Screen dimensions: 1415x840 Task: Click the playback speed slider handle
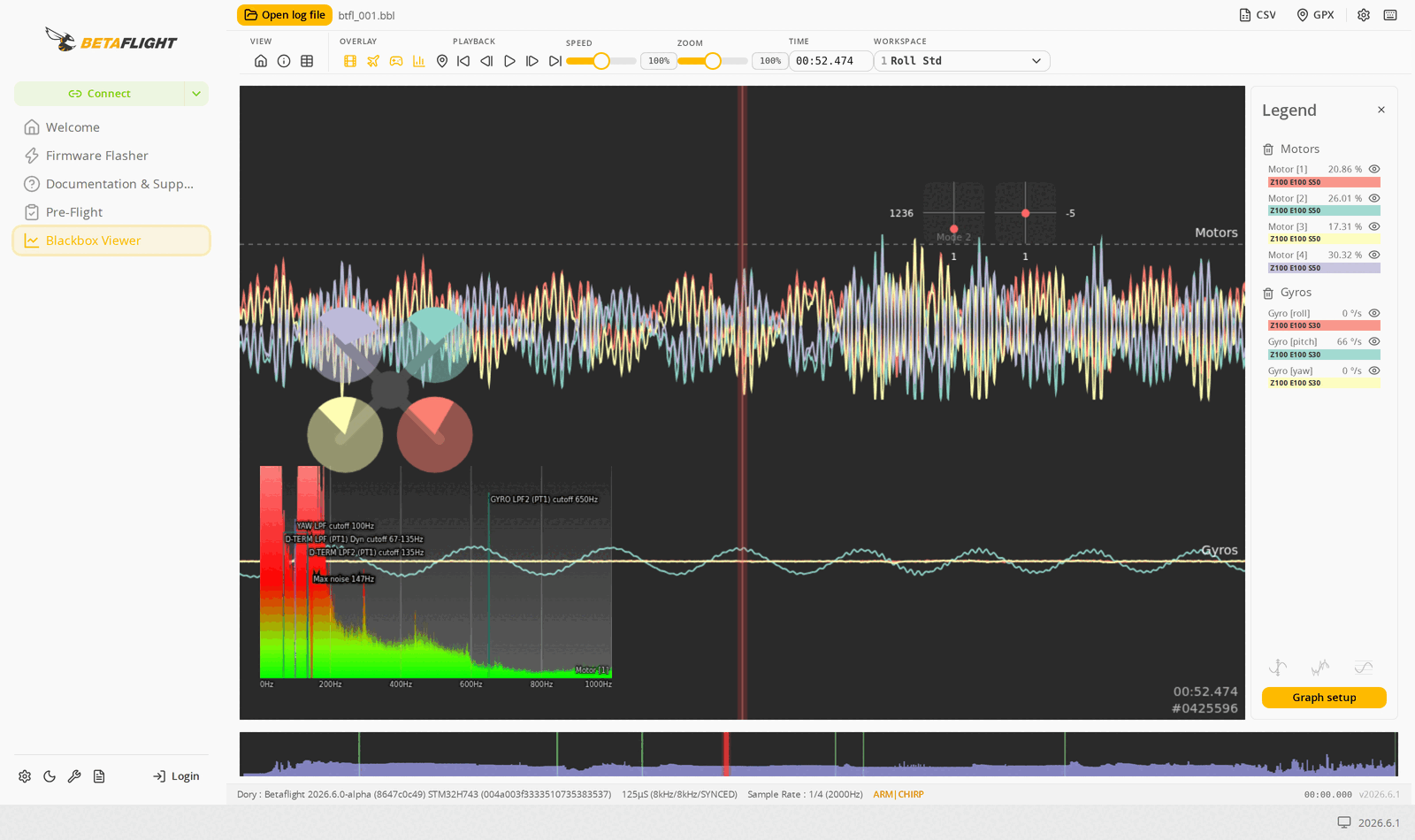pos(601,61)
